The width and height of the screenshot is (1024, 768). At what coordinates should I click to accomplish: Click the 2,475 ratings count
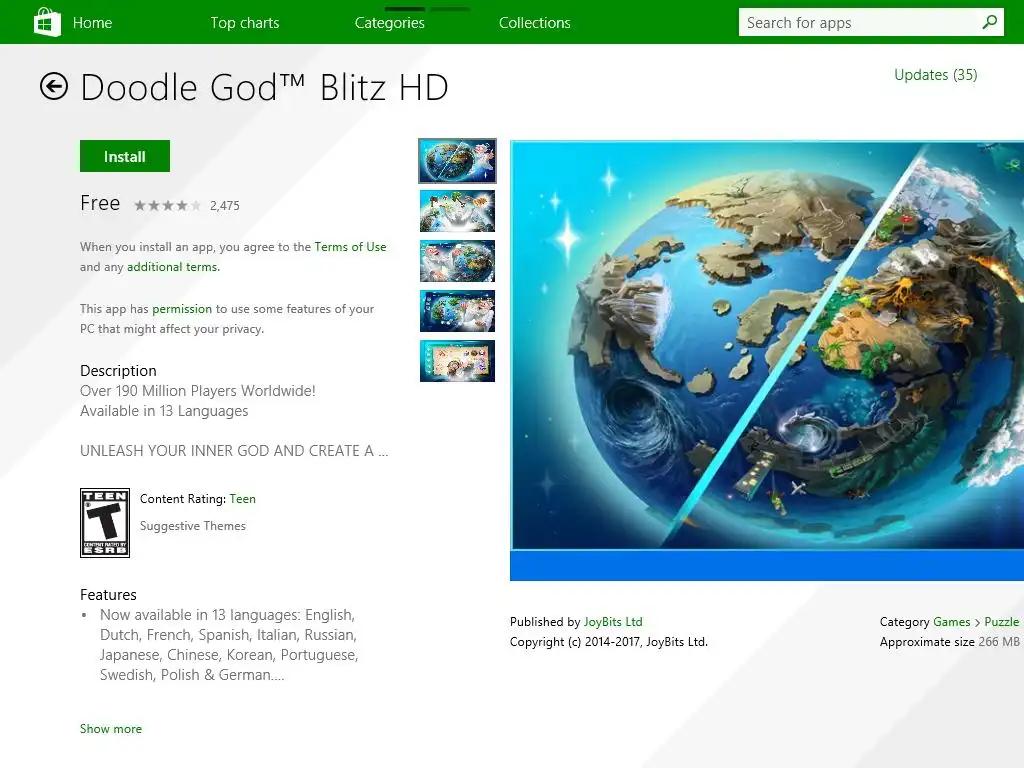click(225, 206)
